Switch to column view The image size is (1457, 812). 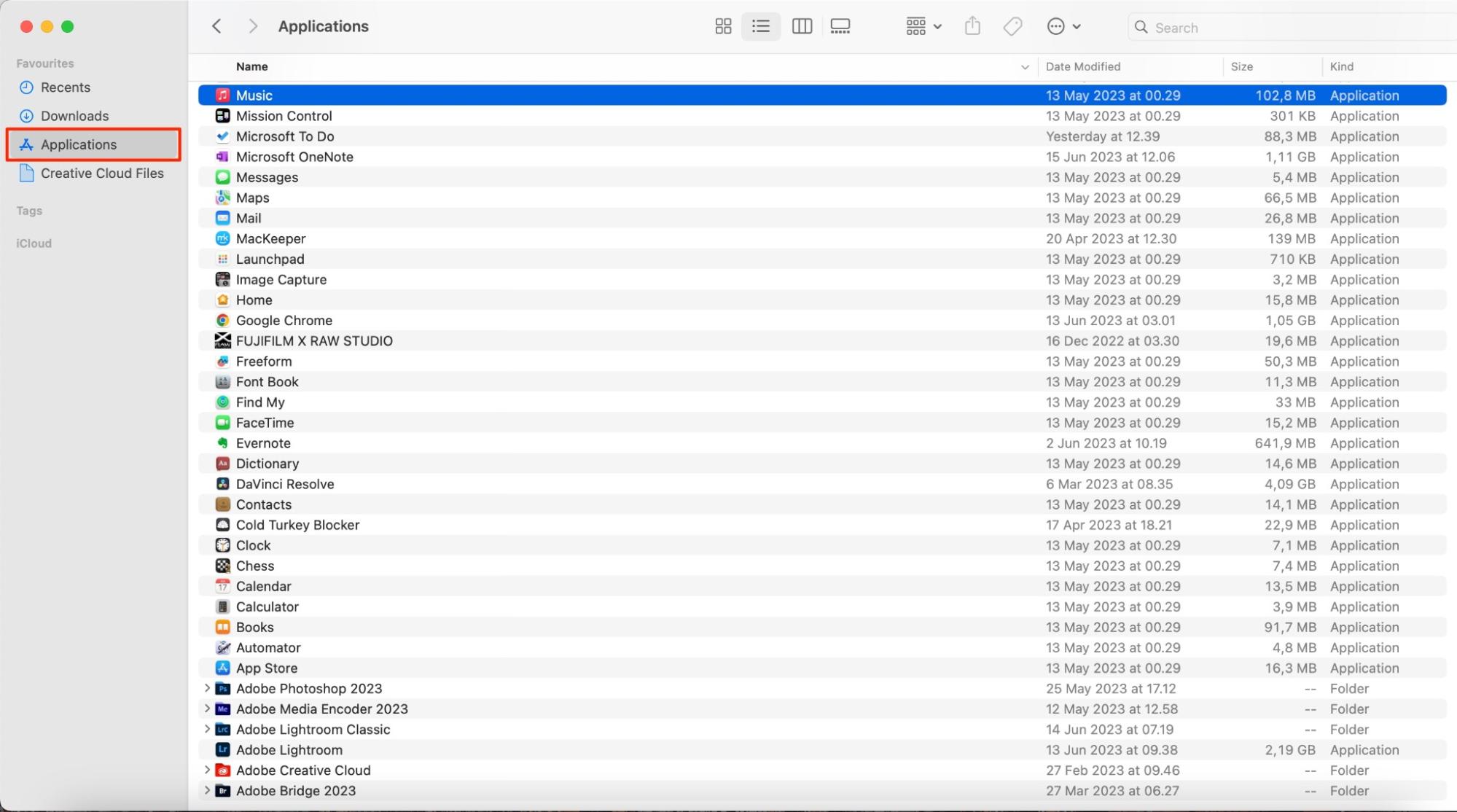pyautogui.click(x=802, y=27)
